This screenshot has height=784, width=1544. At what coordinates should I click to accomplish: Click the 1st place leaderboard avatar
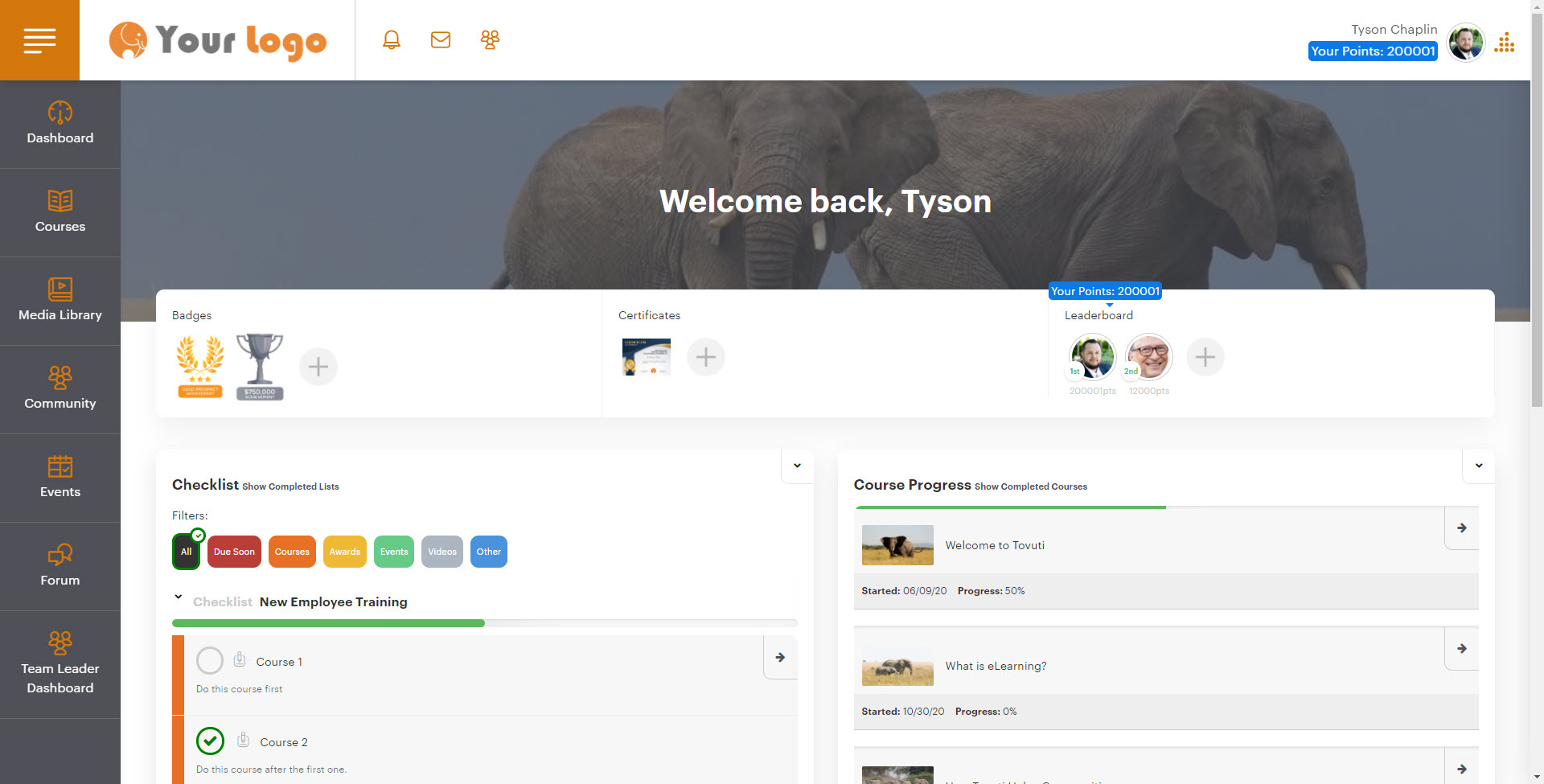click(x=1092, y=357)
